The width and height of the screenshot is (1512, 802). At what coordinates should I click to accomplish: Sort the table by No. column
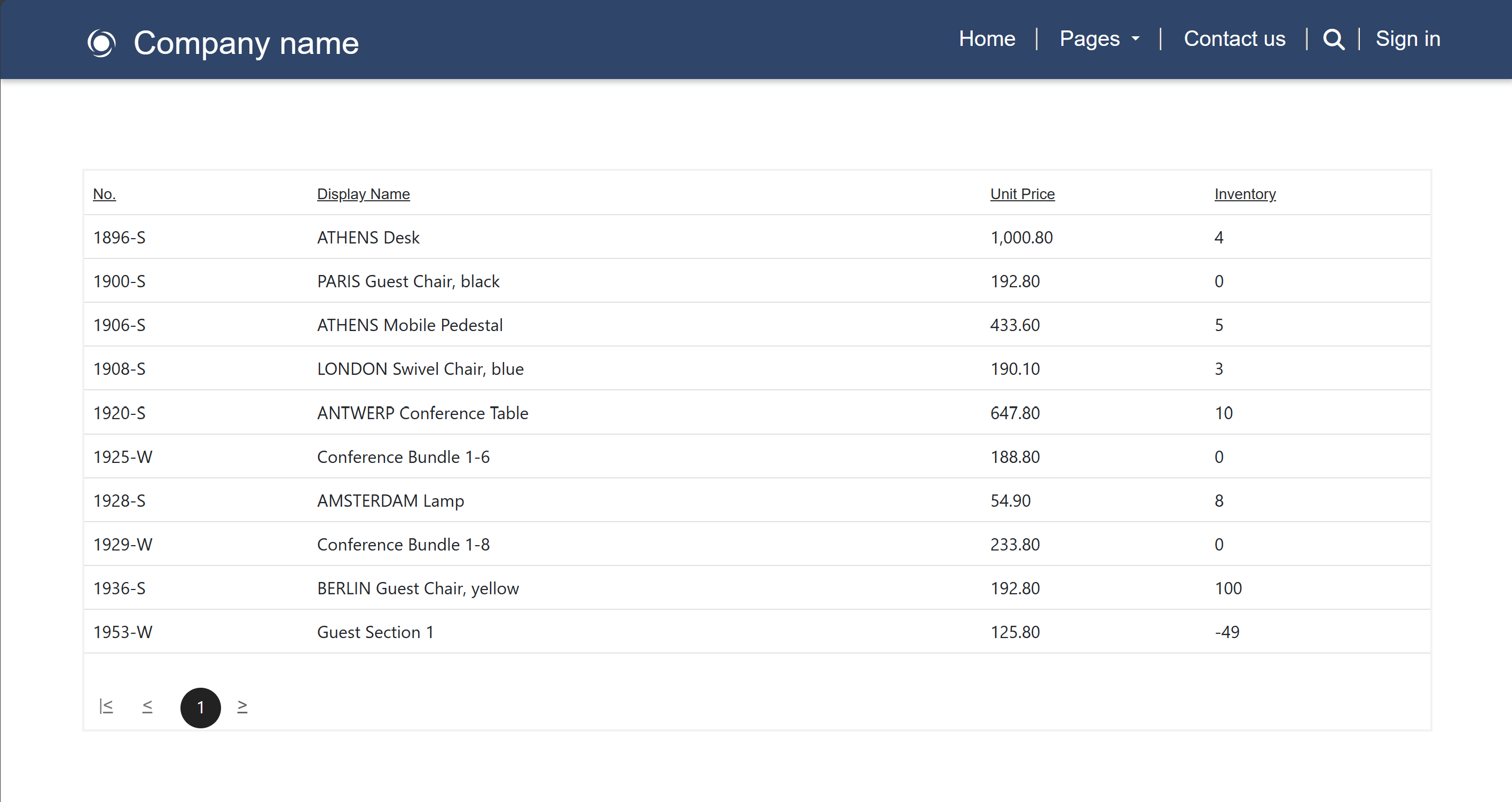tap(104, 194)
